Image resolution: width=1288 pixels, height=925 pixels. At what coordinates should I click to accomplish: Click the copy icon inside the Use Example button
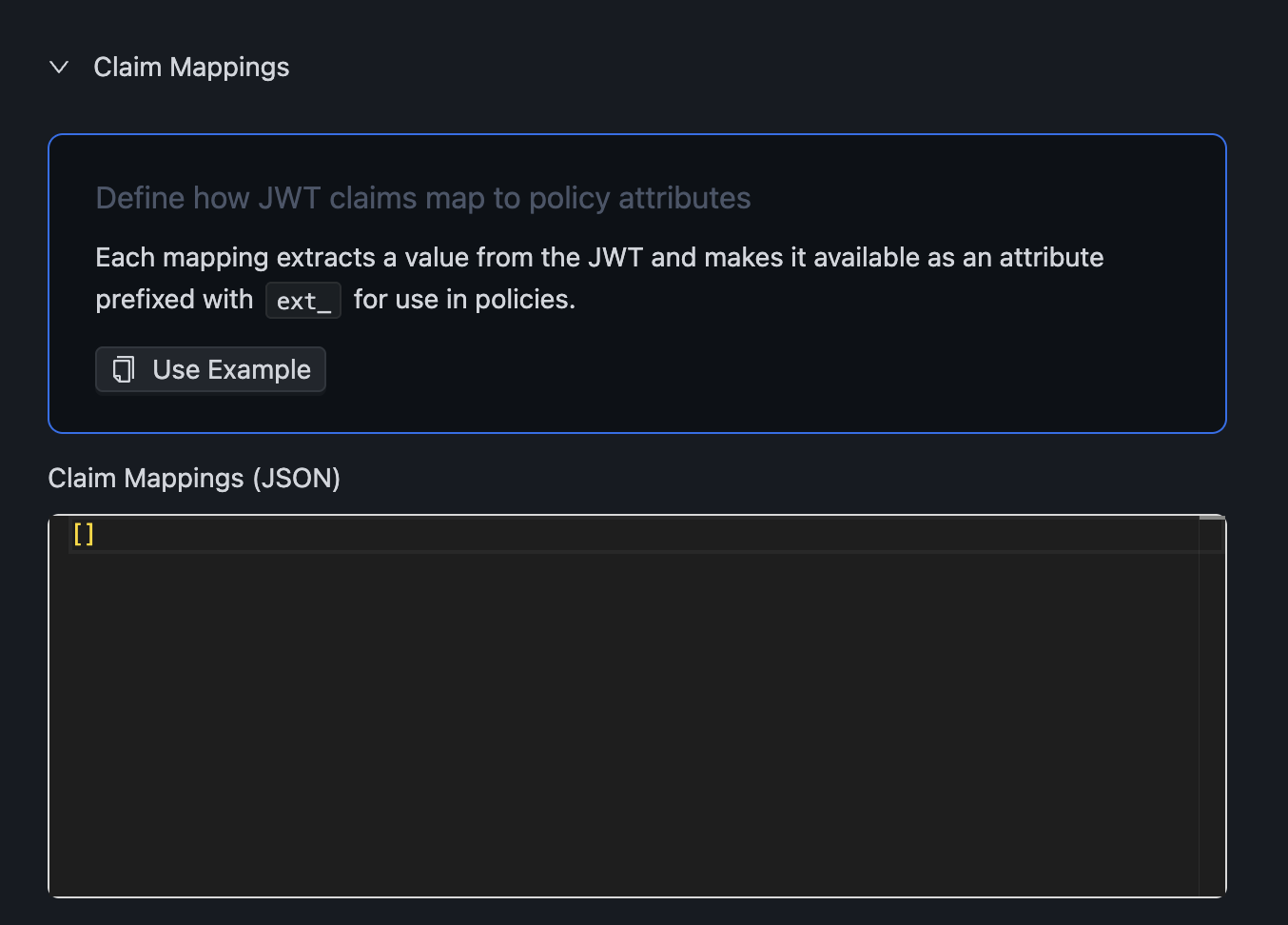(123, 369)
